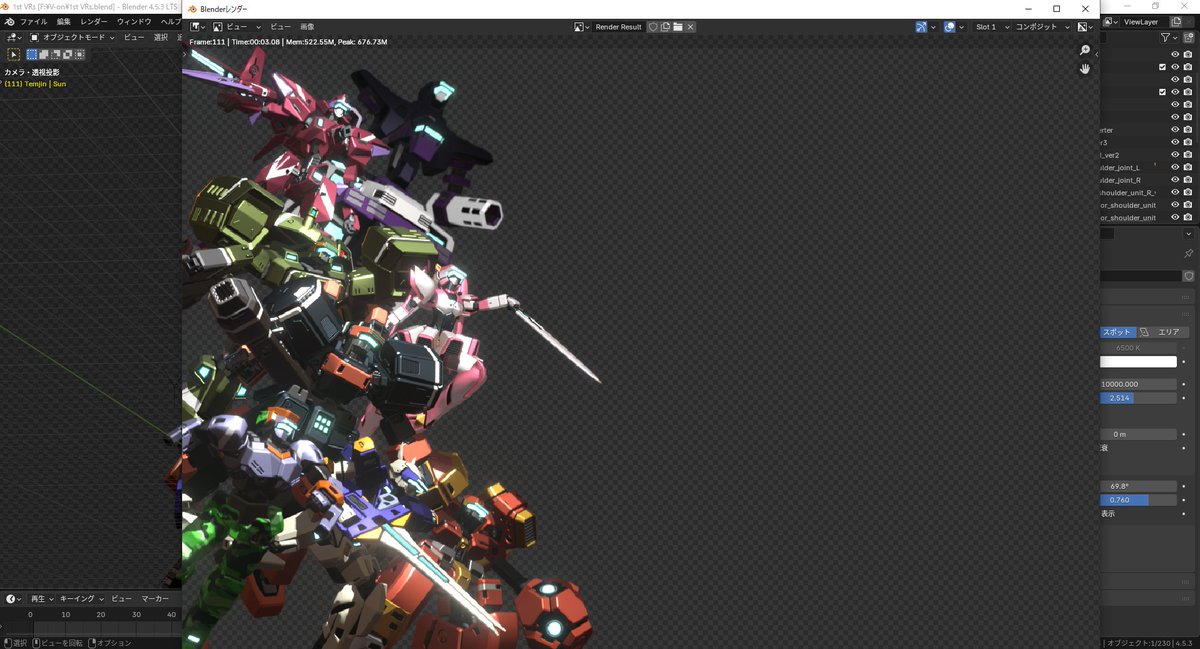This screenshot has width=1200, height=649.
Task: Open options dropdown arrow atop properties editor
Action: [1189, 234]
